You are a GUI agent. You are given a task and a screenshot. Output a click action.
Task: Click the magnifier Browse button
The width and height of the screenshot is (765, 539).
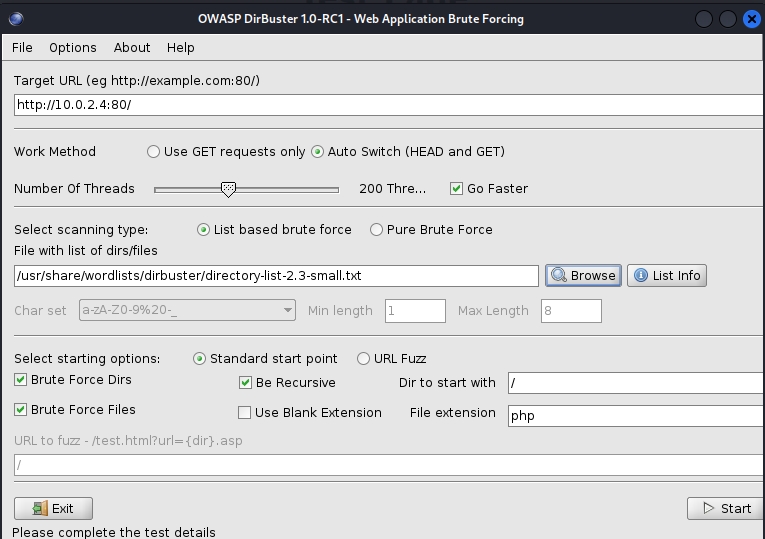[583, 276]
